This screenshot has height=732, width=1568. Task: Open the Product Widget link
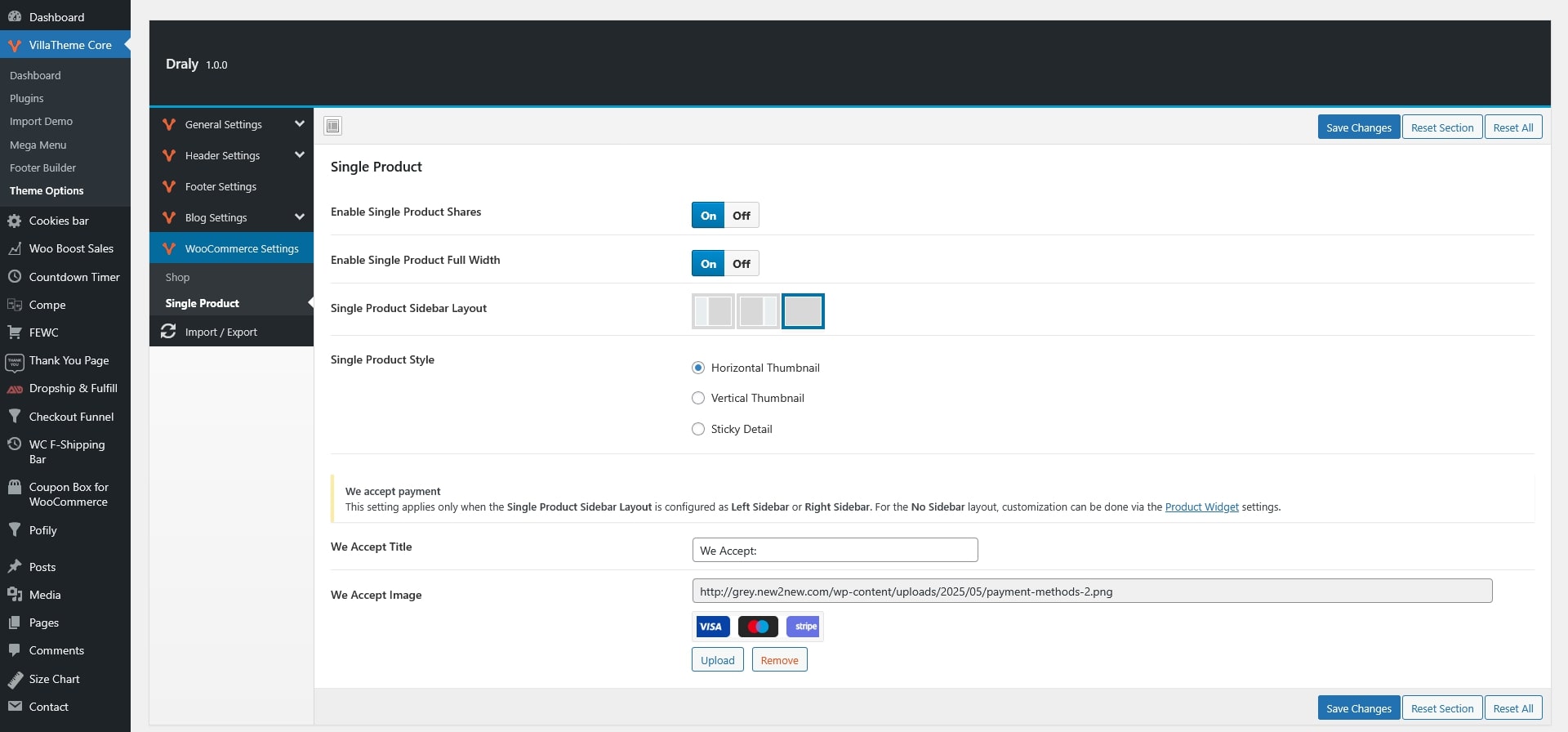click(1201, 507)
